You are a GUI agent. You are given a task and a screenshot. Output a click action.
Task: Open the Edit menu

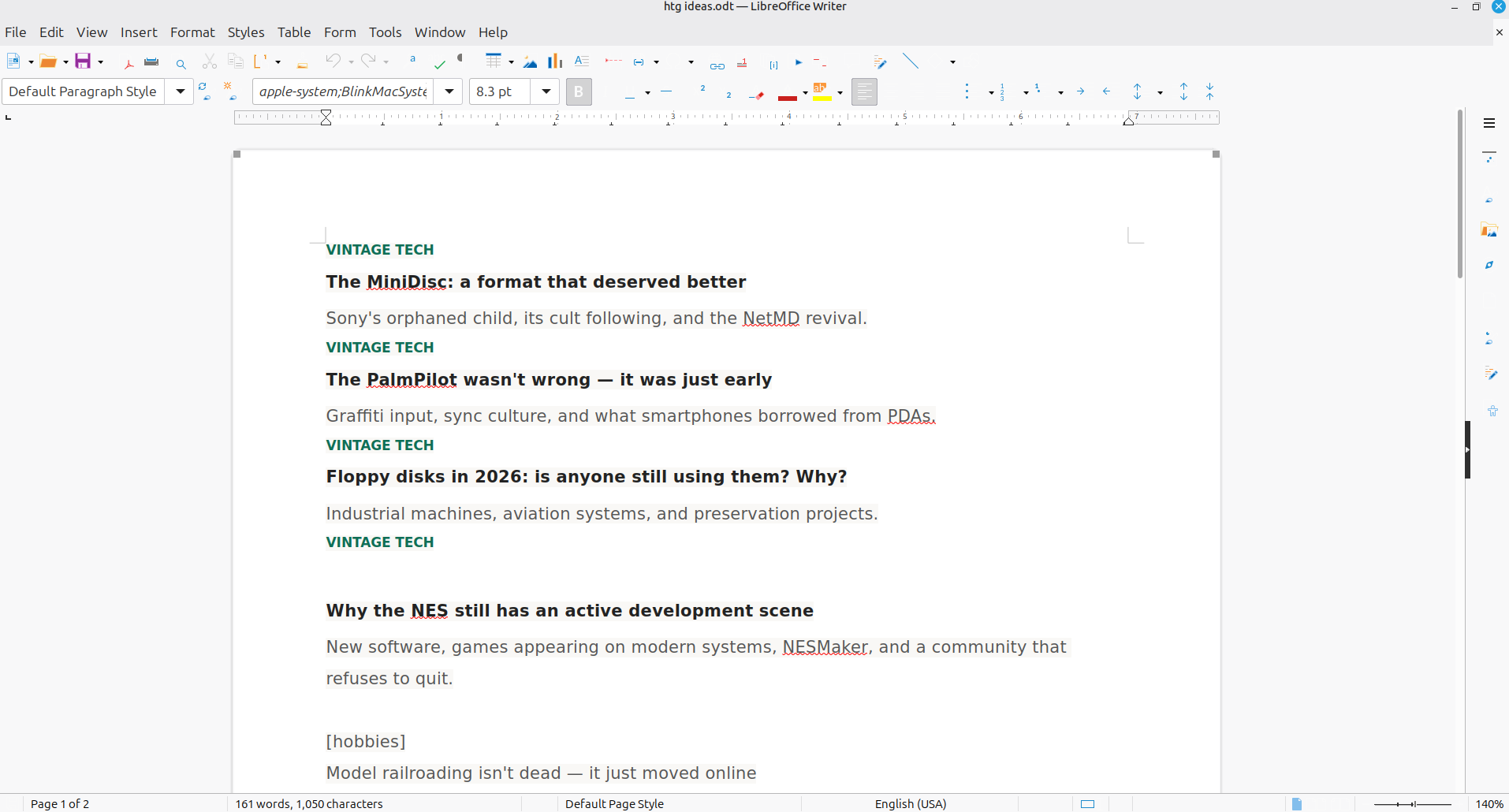point(51,32)
